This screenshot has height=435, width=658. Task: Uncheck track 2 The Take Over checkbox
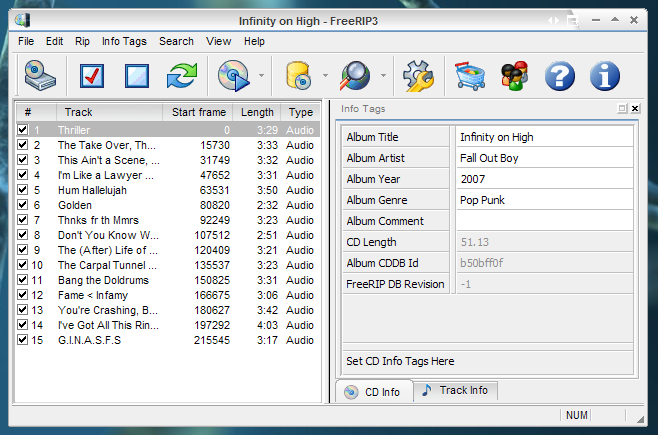click(x=23, y=145)
